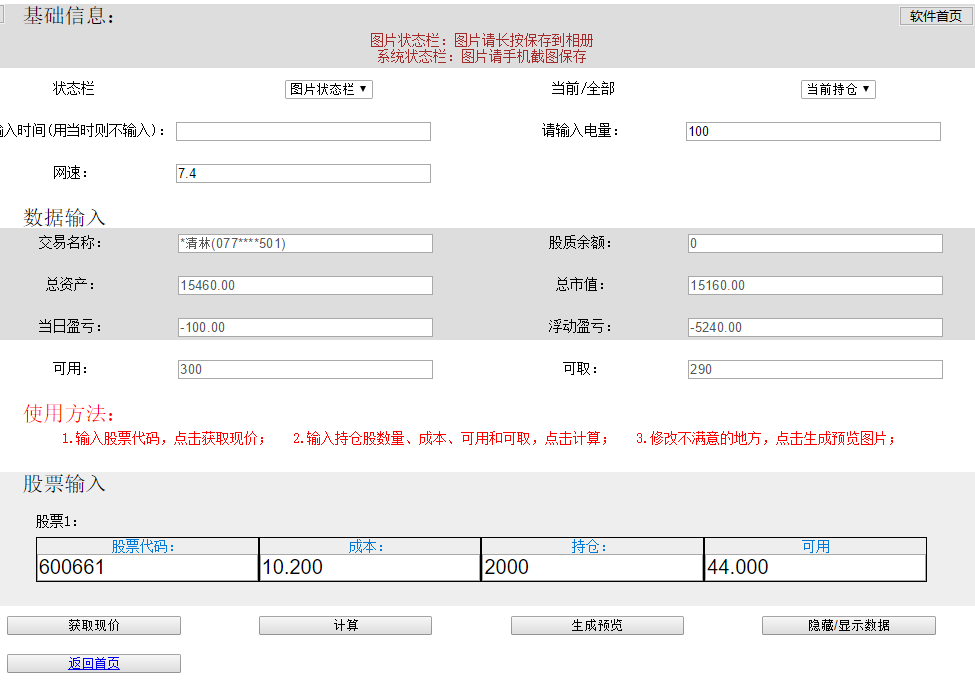This screenshot has height=680, width=975.
Task: Click the stock code field showing 600661
Action: coord(147,567)
